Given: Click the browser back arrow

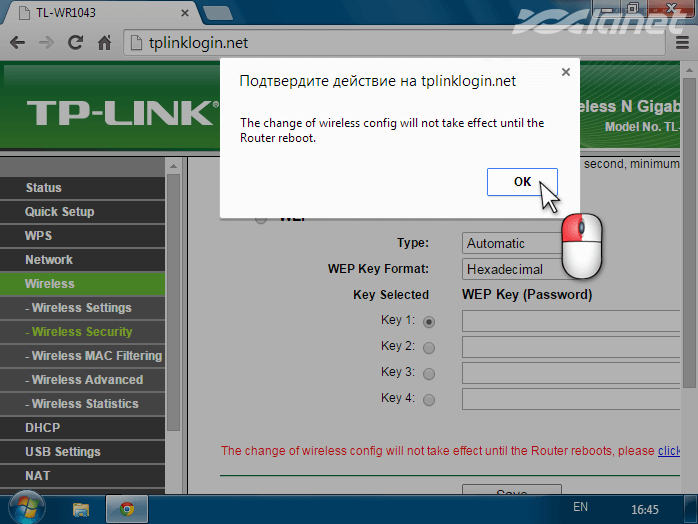Looking at the screenshot, I should (x=17, y=43).
